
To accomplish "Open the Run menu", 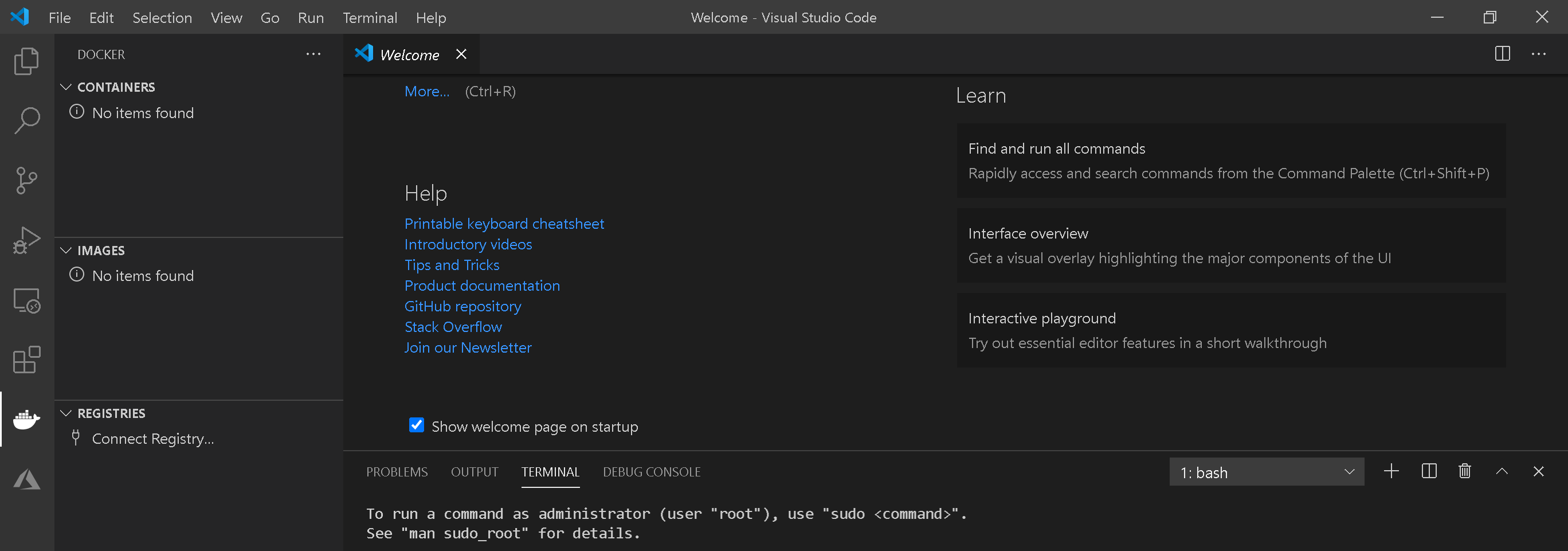I will pyautogui.click(x=311, y=18).
